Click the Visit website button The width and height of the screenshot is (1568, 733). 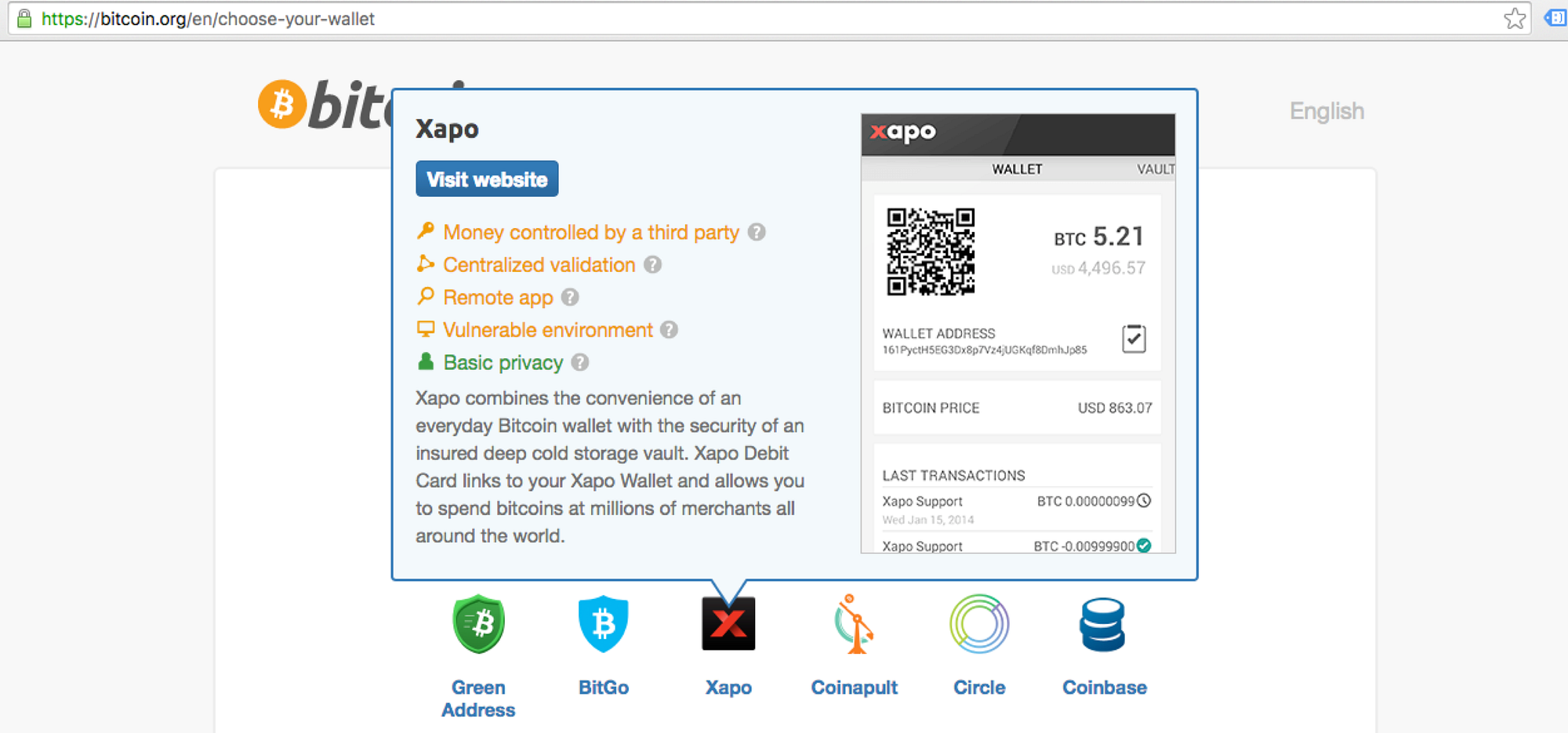487,179
